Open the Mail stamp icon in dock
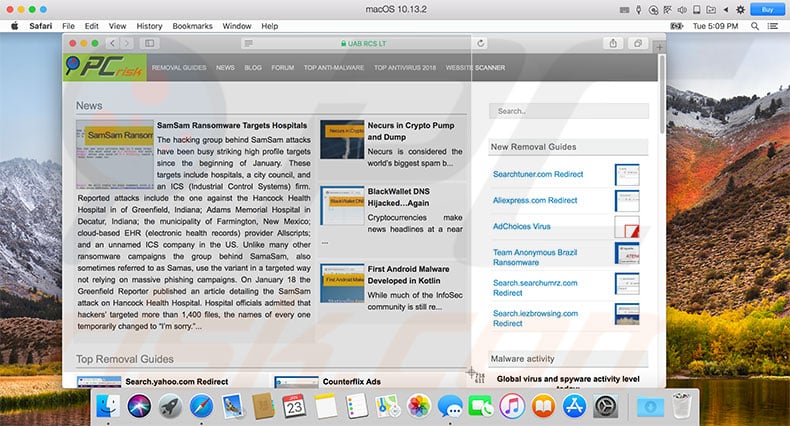Viewport: 790px width, 426px height. click(x=232, y=406)
